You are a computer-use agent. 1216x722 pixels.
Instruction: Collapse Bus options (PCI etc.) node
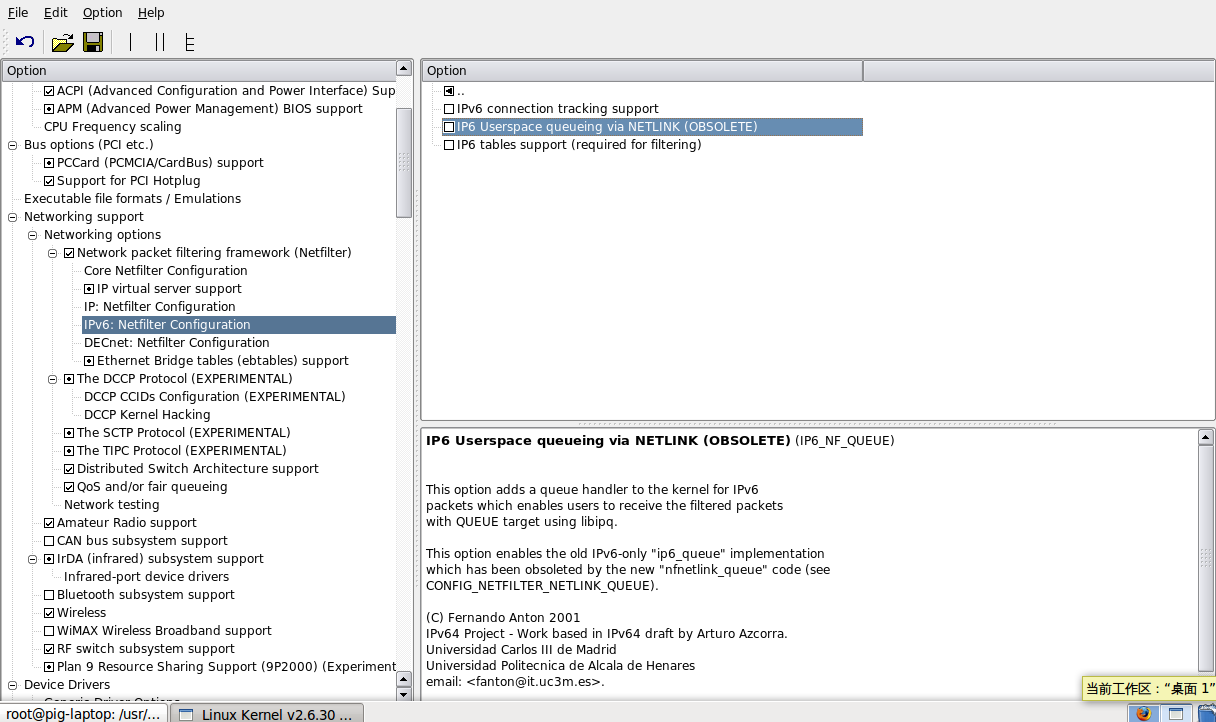(13, 145)
